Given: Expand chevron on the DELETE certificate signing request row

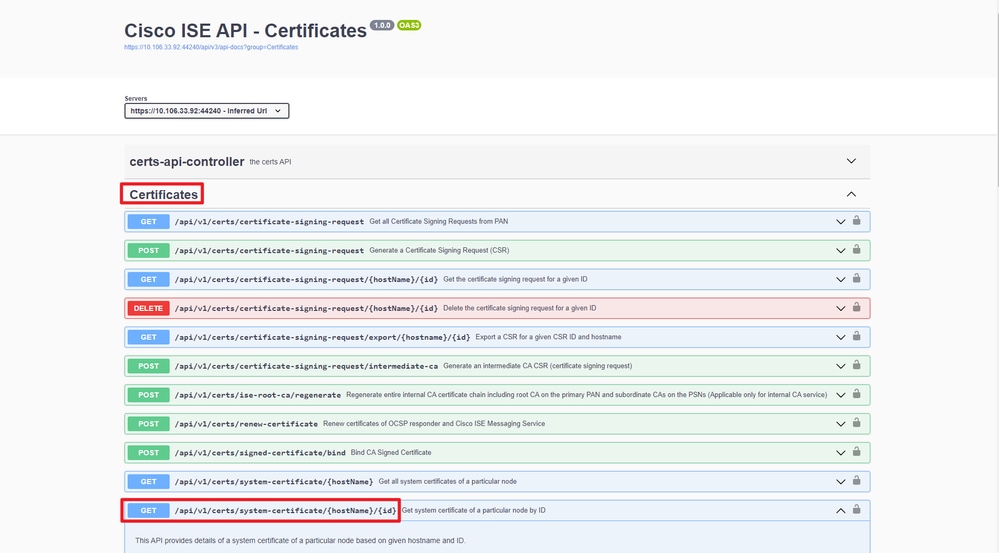Looking at the screenshot, I should 840,308.
